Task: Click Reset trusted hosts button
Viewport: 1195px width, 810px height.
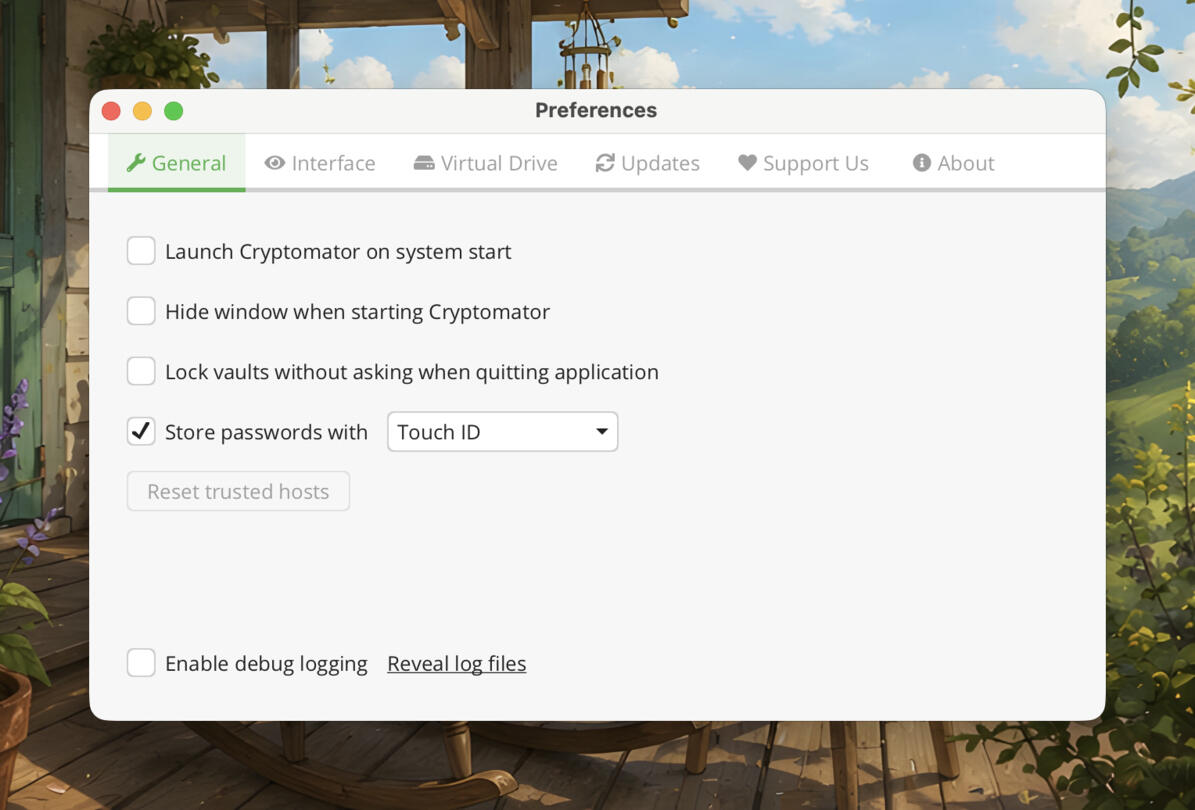Action: point(239,491)
